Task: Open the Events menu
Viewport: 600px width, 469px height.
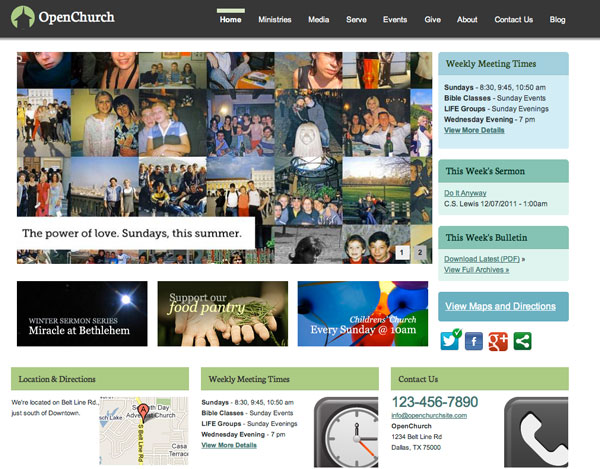Action: (x=395, y=20)
